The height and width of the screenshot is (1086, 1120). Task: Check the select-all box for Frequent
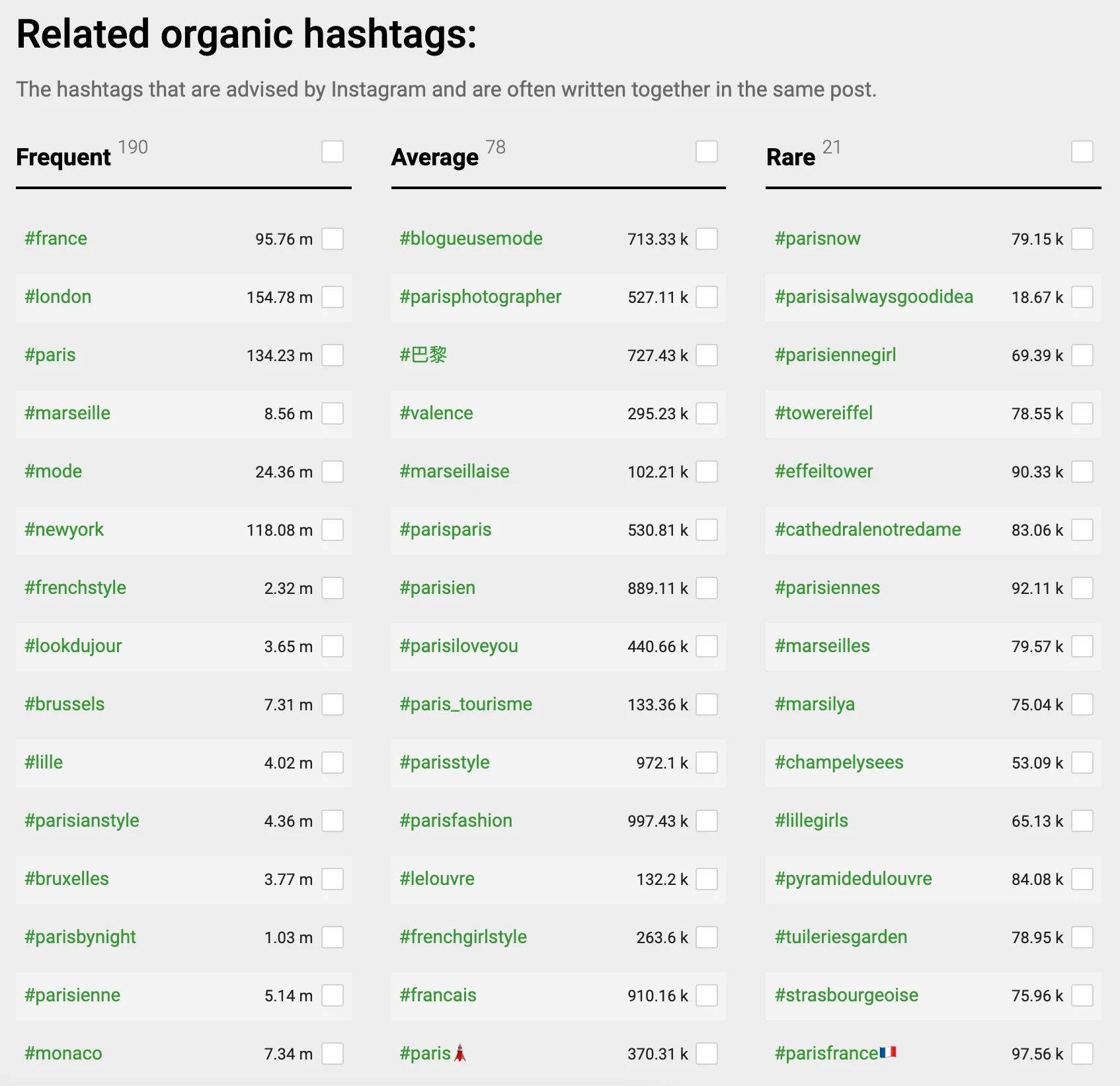click(x=333, y=151)
